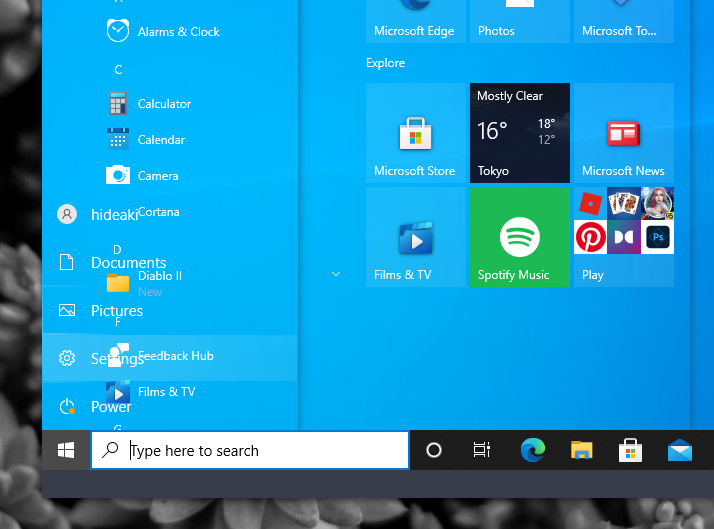
Task: Open the hideaki user account menu
Action: coord(98,214)
